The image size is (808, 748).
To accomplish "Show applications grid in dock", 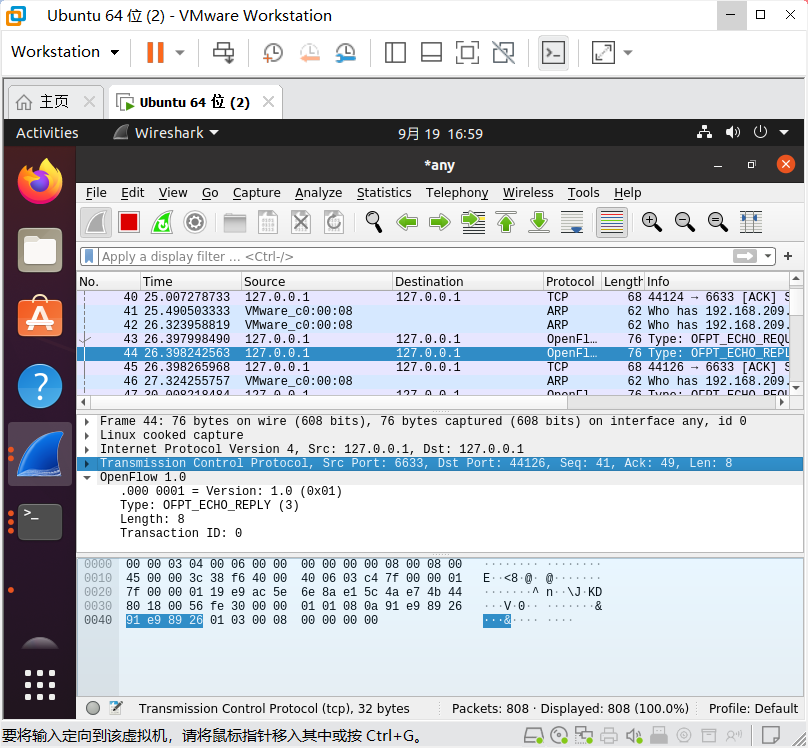I will pos(40,685).
